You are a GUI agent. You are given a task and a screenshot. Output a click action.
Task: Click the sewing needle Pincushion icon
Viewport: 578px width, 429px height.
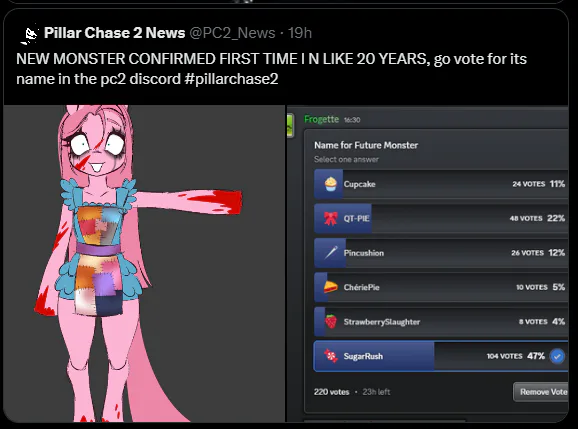pos(331,253)
